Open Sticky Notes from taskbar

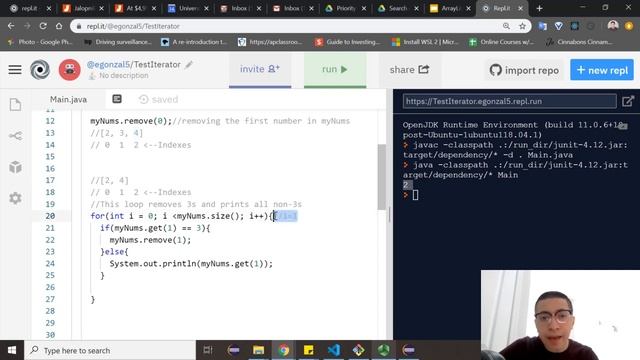tap(309, 350)
